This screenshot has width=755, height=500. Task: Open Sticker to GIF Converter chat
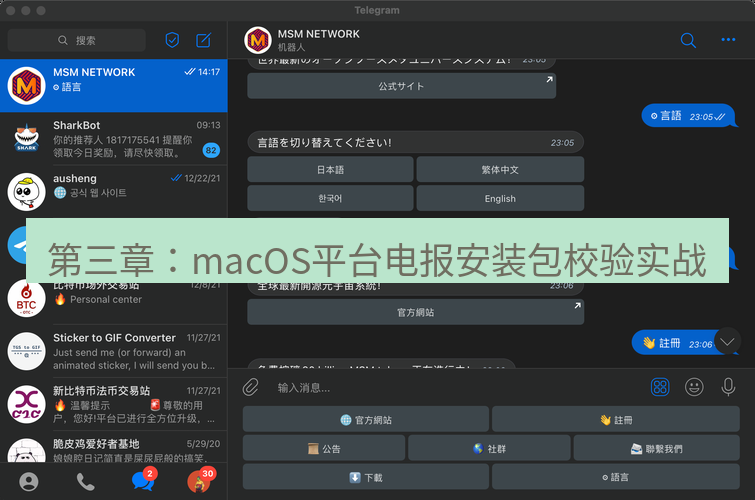point(114,351)
